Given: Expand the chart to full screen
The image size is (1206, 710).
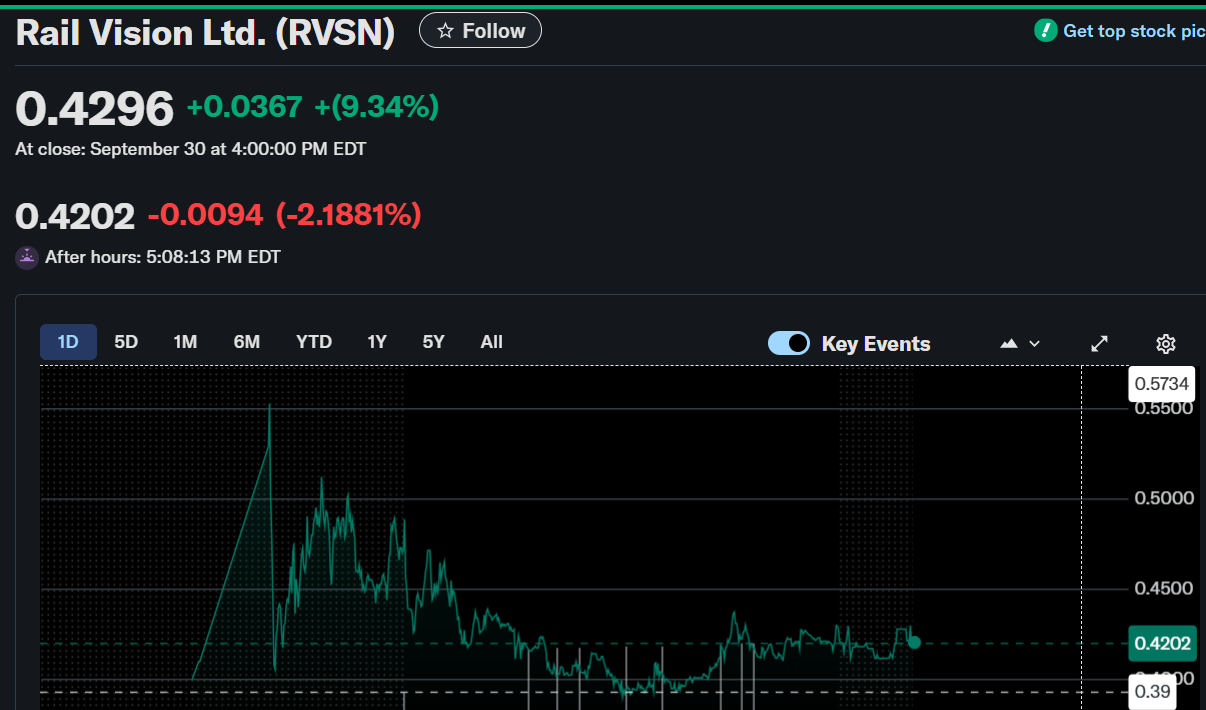Looking at the screenshot, I should 1099,344.
